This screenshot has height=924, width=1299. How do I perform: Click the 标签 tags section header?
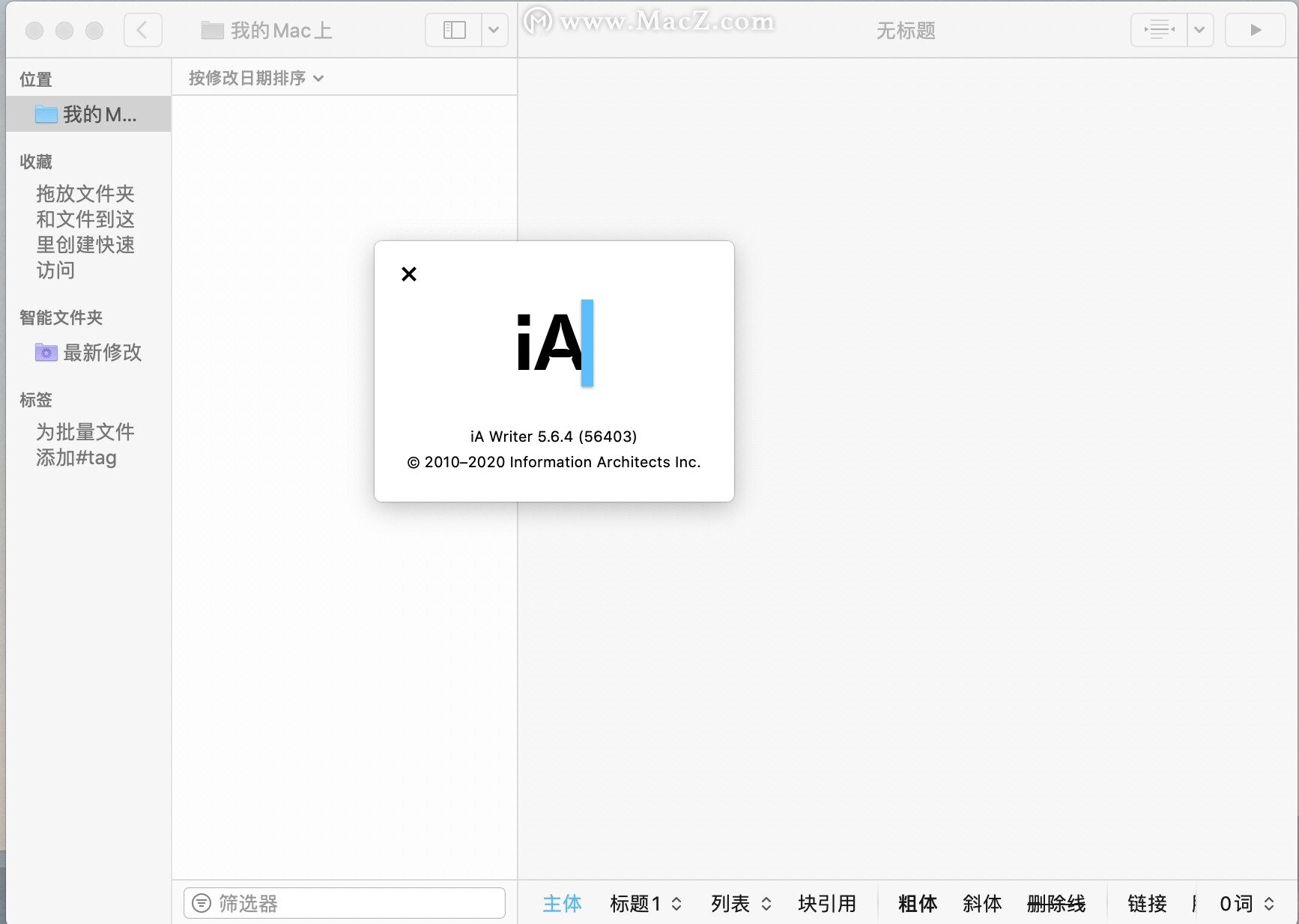(36, 400)
